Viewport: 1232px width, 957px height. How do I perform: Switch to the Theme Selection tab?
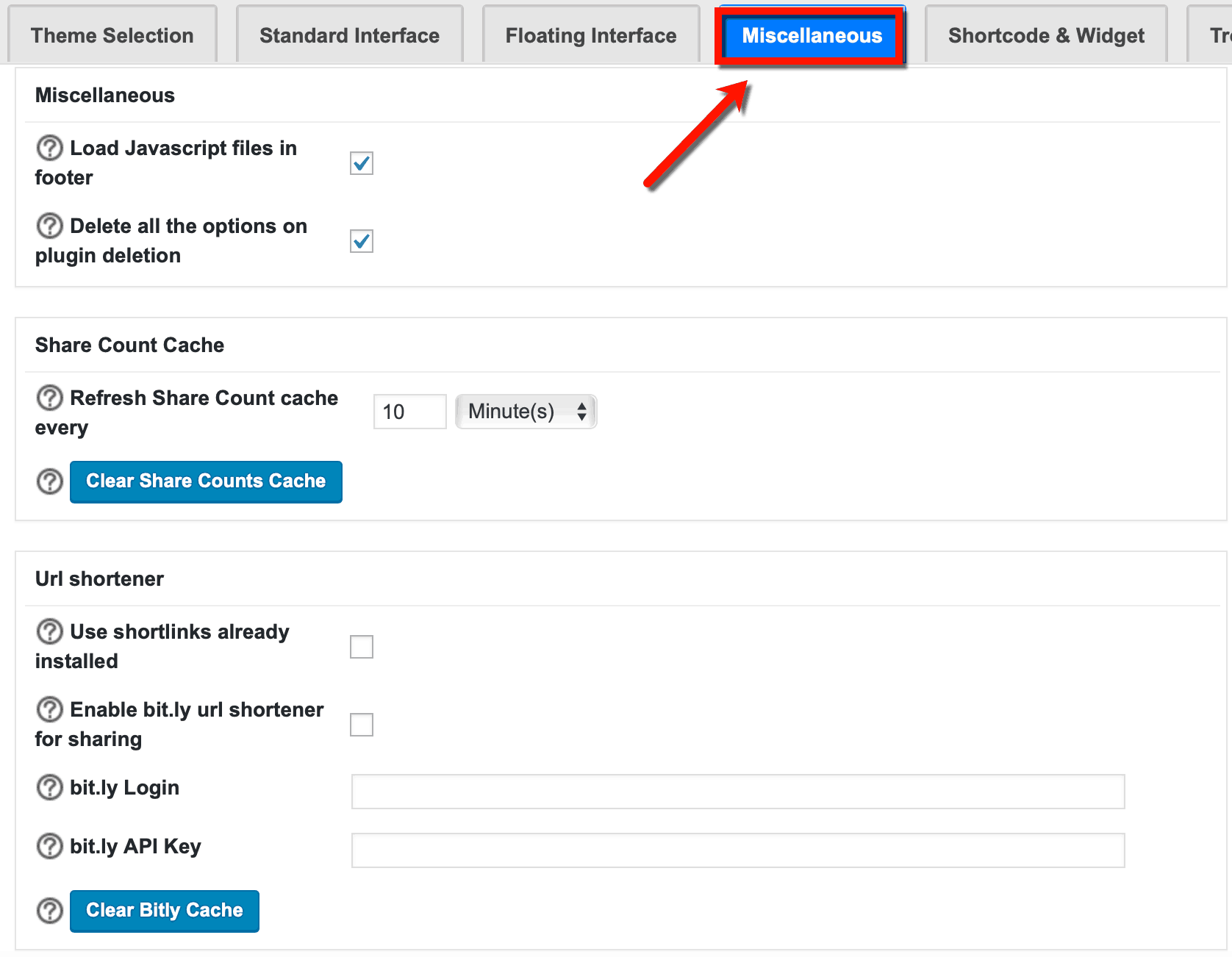click(x=112, y=35)
